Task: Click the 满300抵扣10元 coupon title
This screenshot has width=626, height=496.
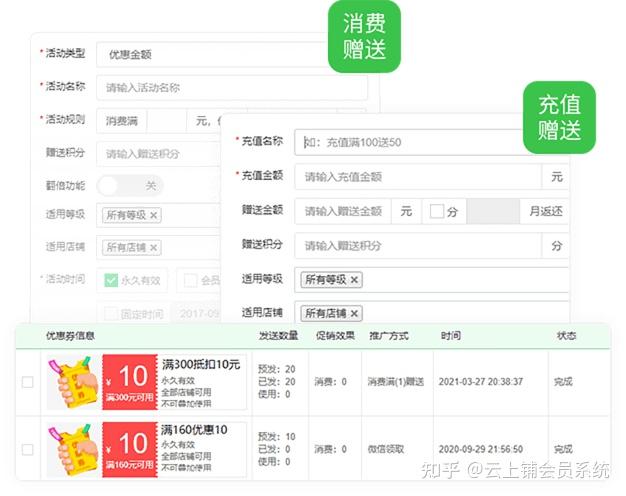Action: click(x=201, y=364)
